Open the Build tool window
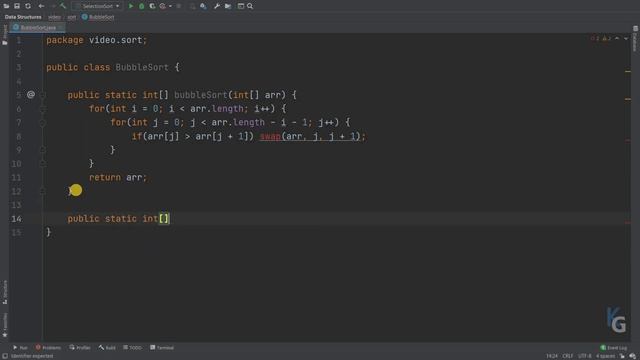Viewport: 640px width, 360px height. click(x=107, y=348)
